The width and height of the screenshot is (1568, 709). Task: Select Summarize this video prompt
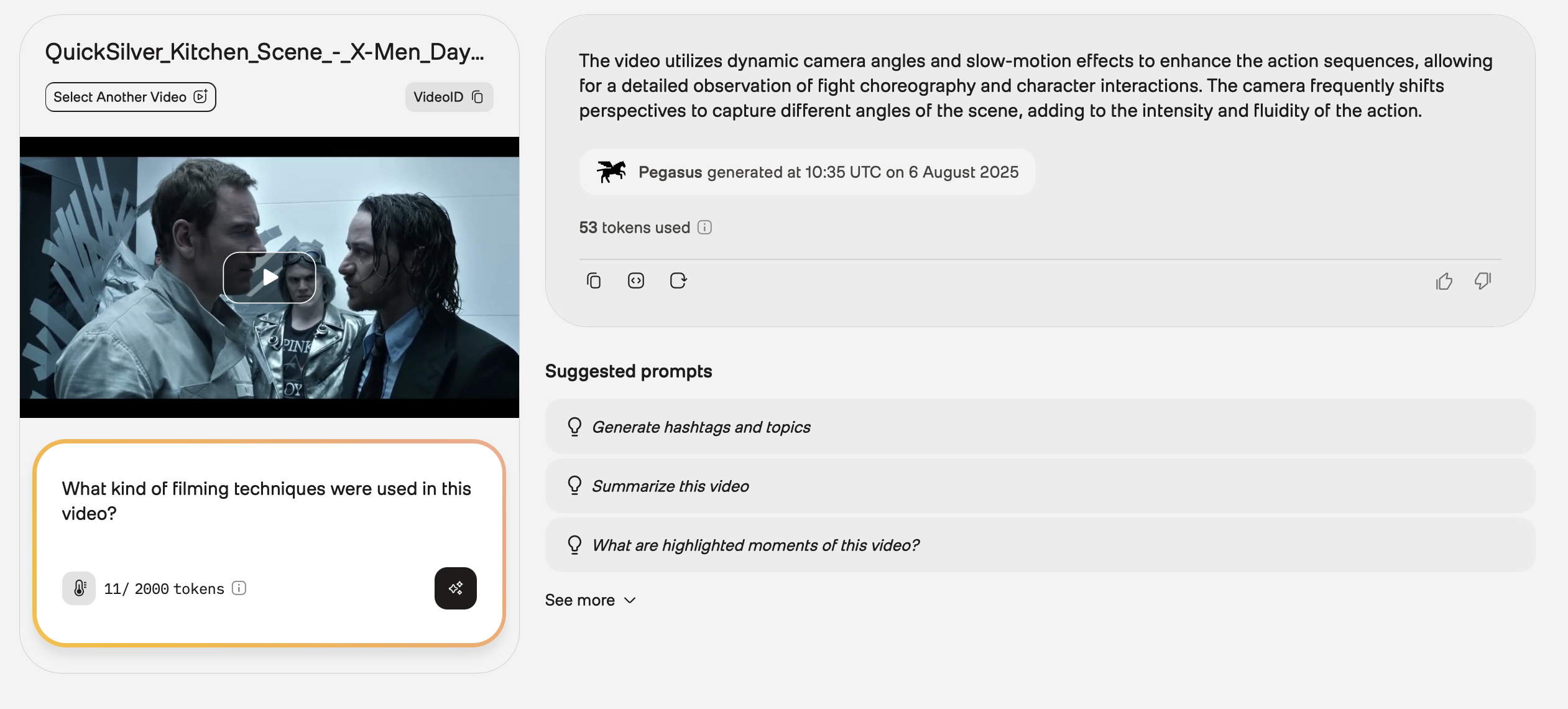pos(670,486)
